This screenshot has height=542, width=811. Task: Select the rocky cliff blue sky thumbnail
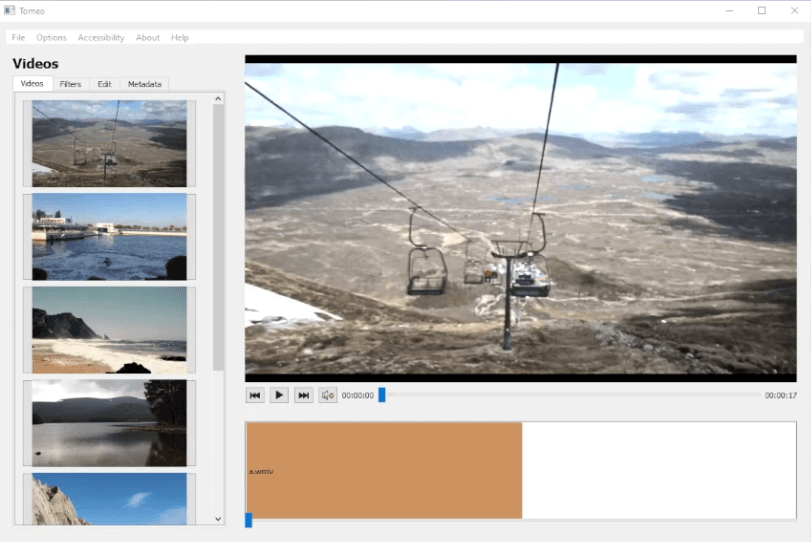(x=109, y=499)
